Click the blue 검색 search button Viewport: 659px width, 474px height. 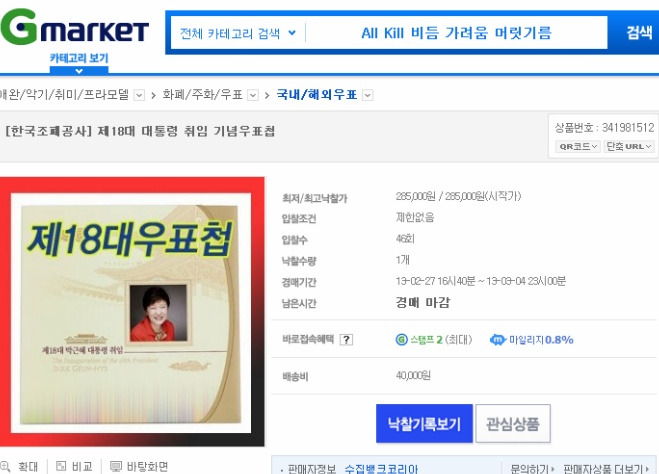click(639, 32)
